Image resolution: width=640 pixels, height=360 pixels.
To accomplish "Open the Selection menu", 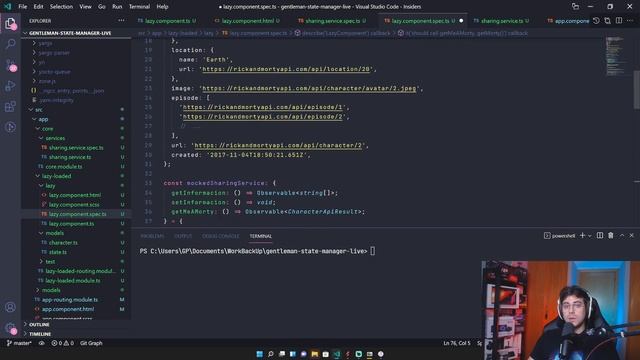I will pos(61,7).
